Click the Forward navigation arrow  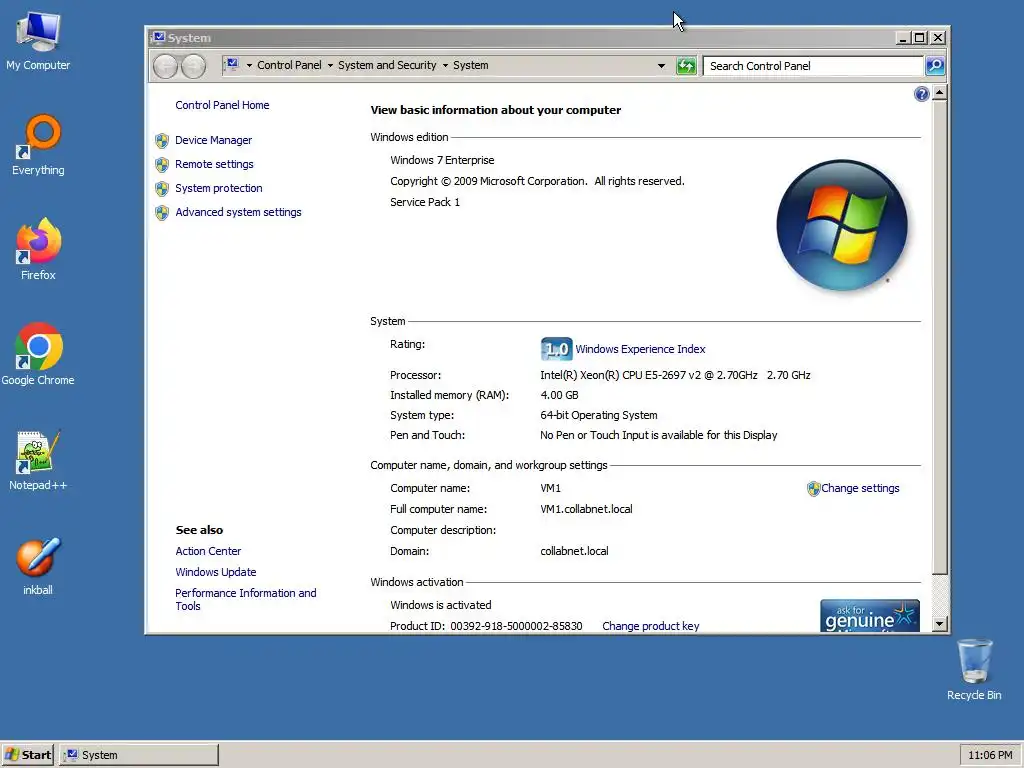click(193, 66)
